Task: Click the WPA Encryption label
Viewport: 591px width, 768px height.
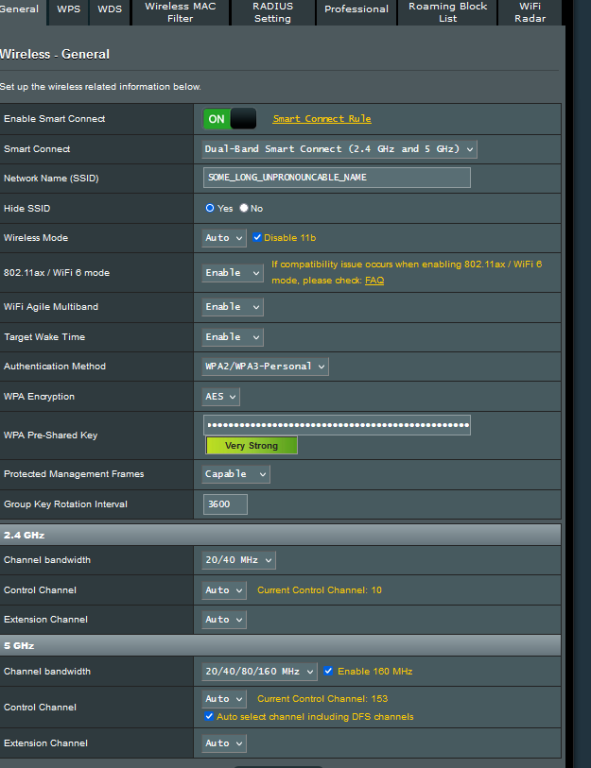Action: click(x=39, y=397)
